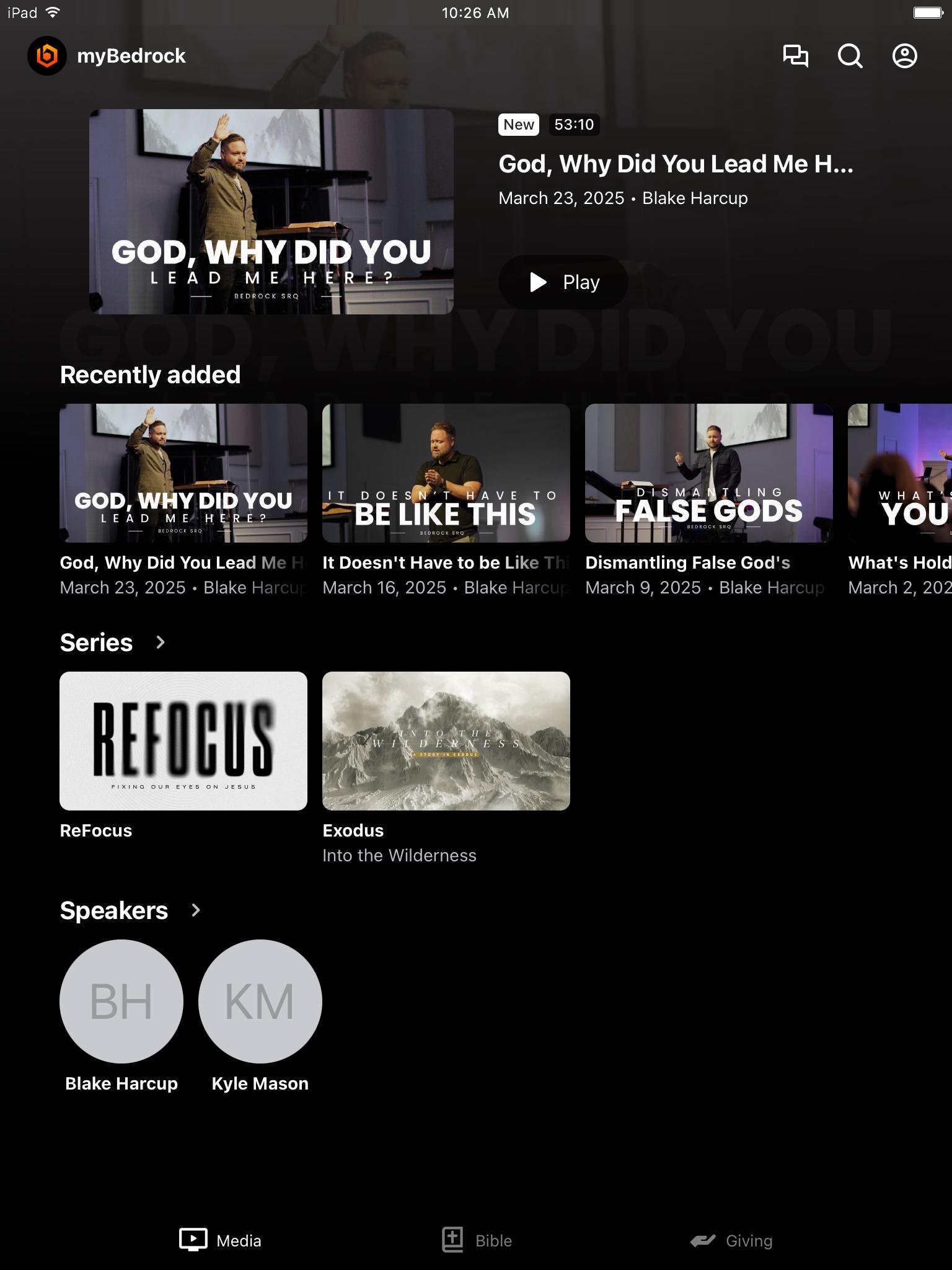
Task: Open the Exodus Into the Wilderness series
Action: pos(446,740)
